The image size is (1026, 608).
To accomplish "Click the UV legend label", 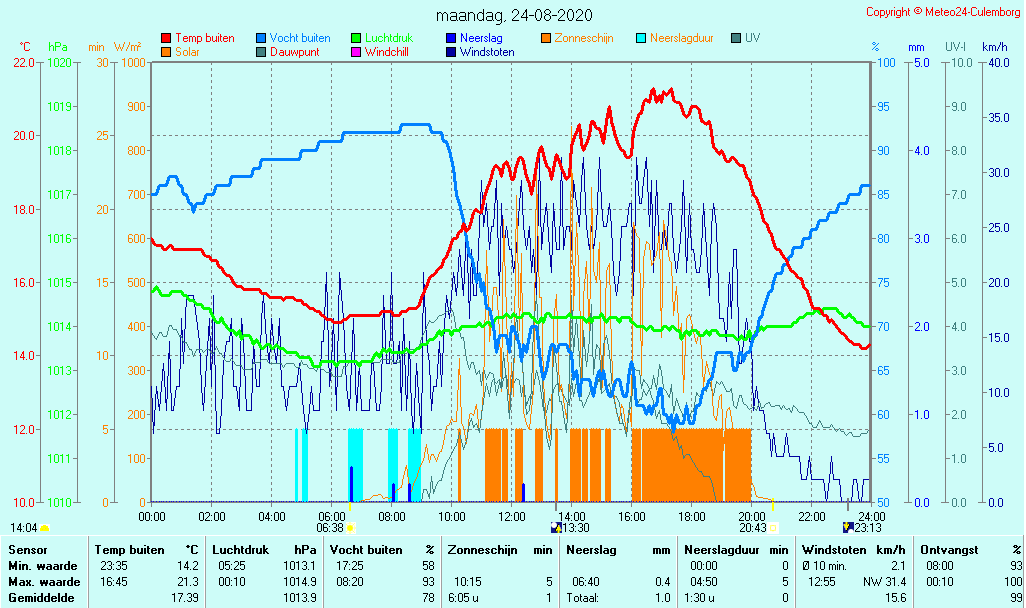I will click(752, 38).
